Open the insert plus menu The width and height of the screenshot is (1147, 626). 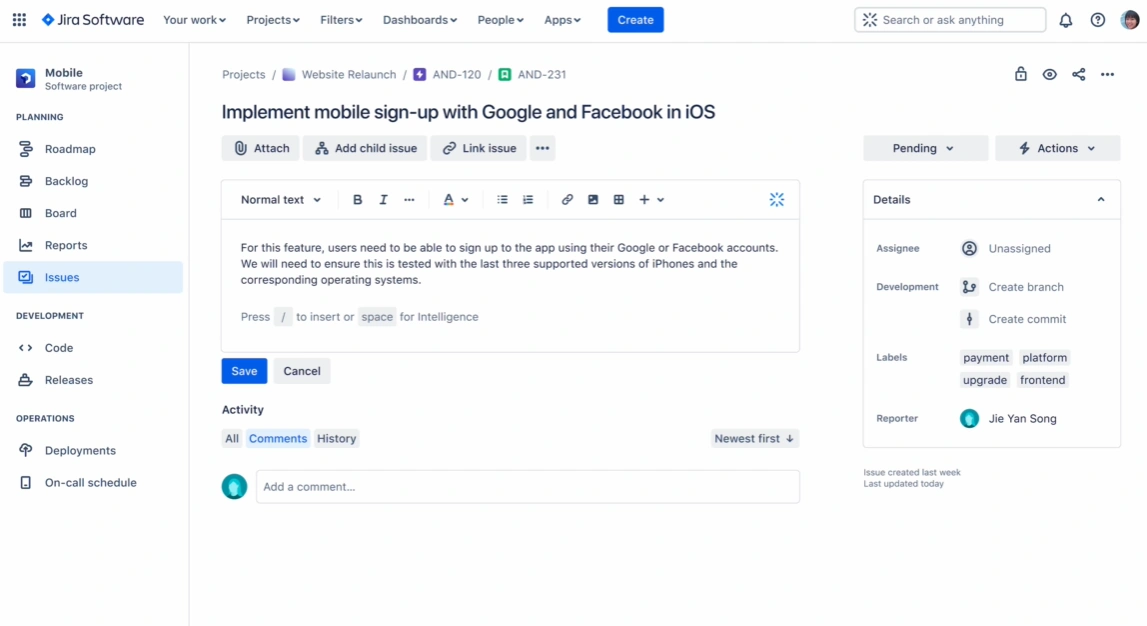click(651, 200)
